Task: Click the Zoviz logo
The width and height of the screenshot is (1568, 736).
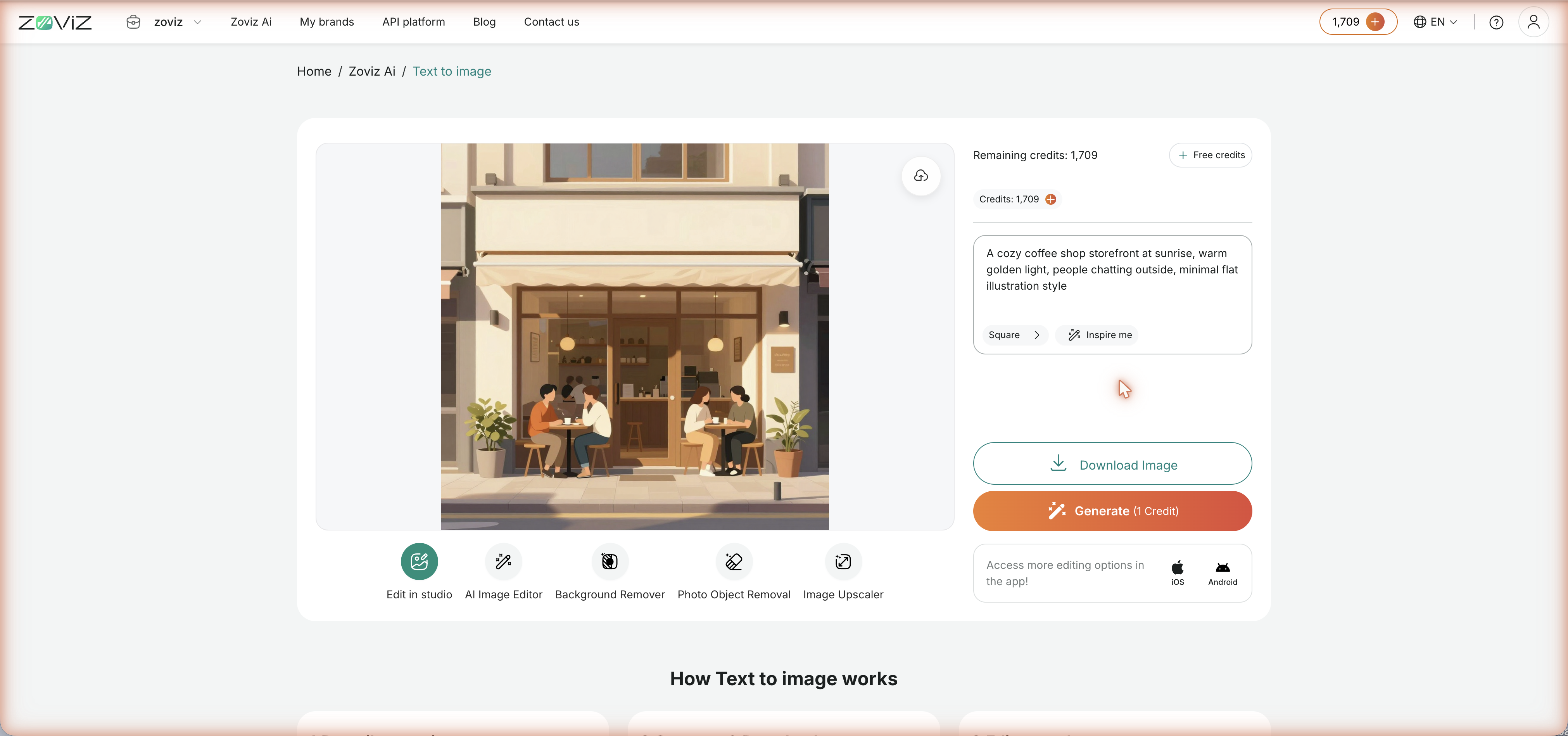Action: tap(55, 22)
